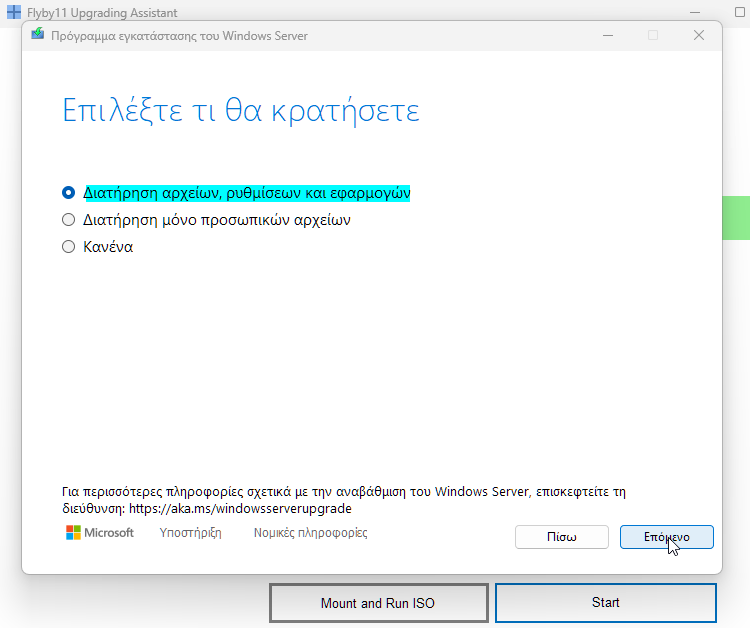Minimize the Flyby11 Upgrading Assistant window
This screenshot has height=628, width=750.
pos(695,12)
